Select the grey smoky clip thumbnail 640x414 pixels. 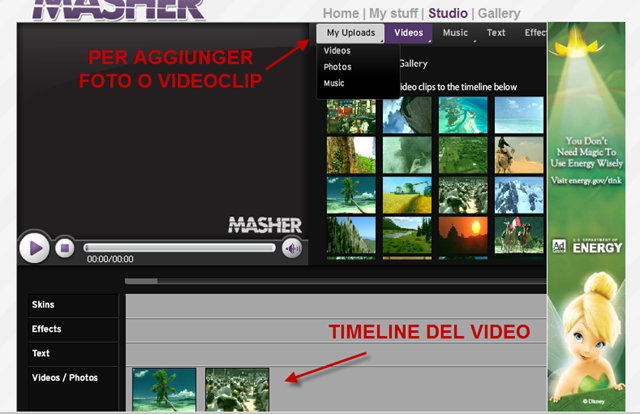click(407, 155)
